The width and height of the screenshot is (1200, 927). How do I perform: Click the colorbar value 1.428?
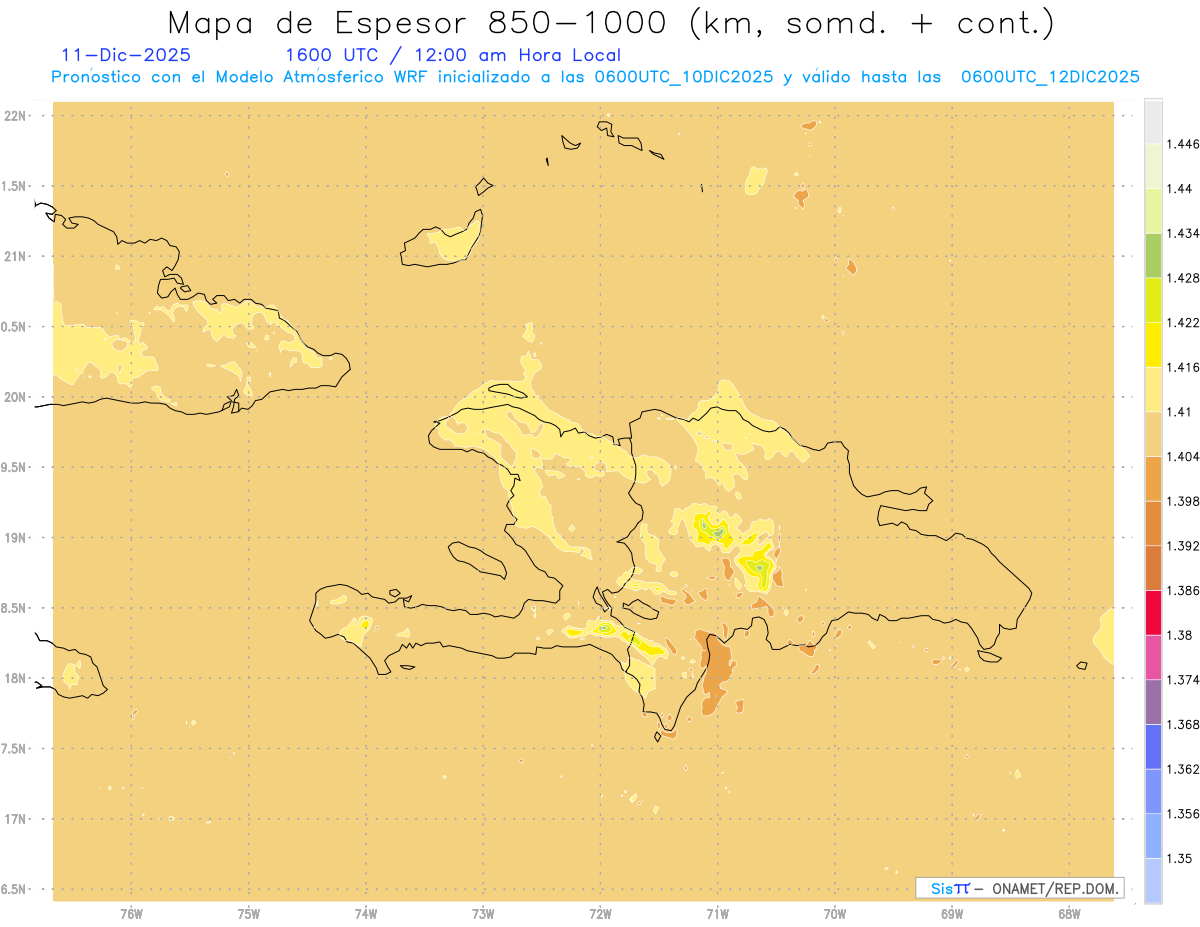[1184, 278]
